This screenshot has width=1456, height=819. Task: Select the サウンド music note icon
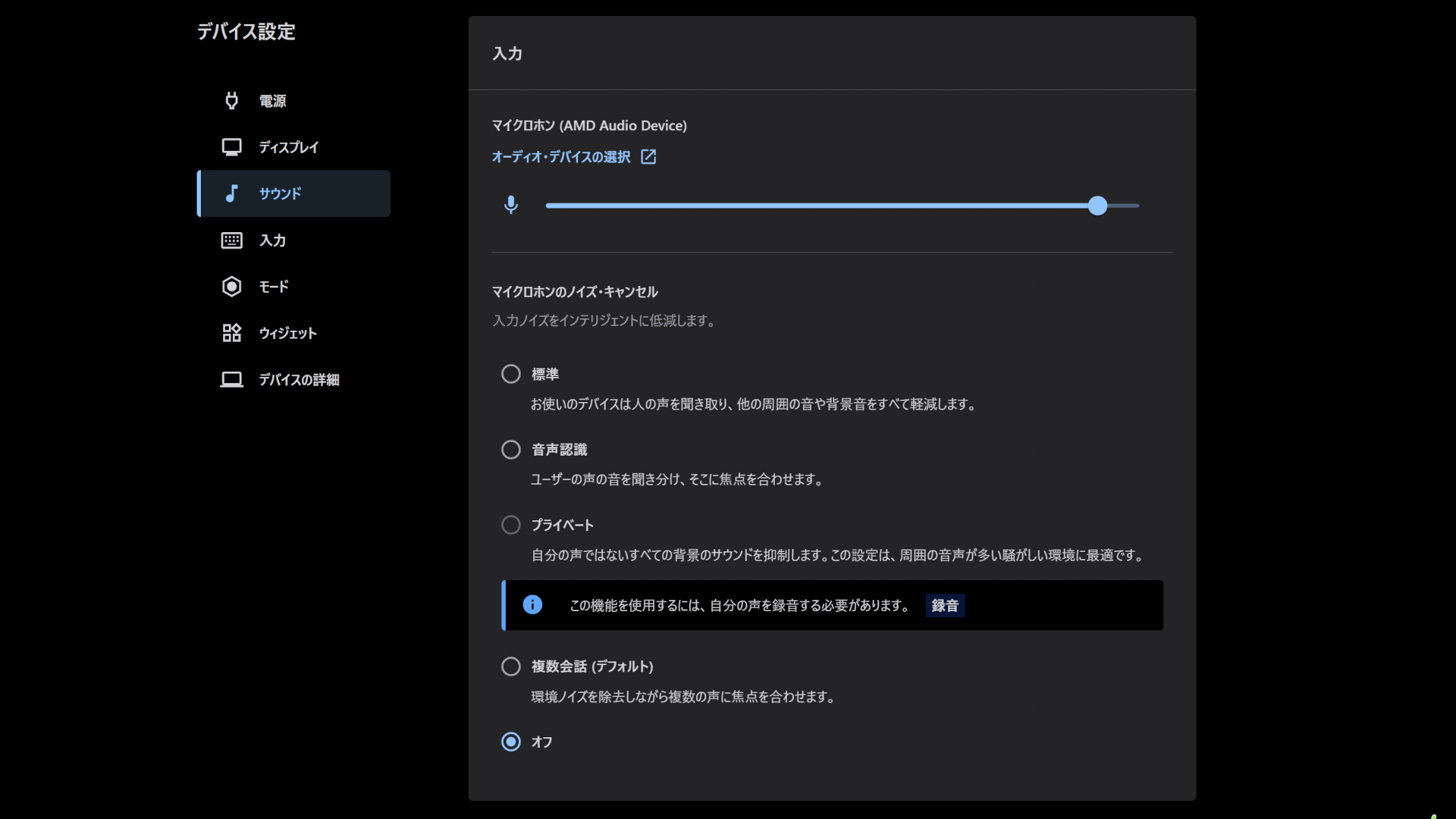pyautogui.click(x=231, y=193)
